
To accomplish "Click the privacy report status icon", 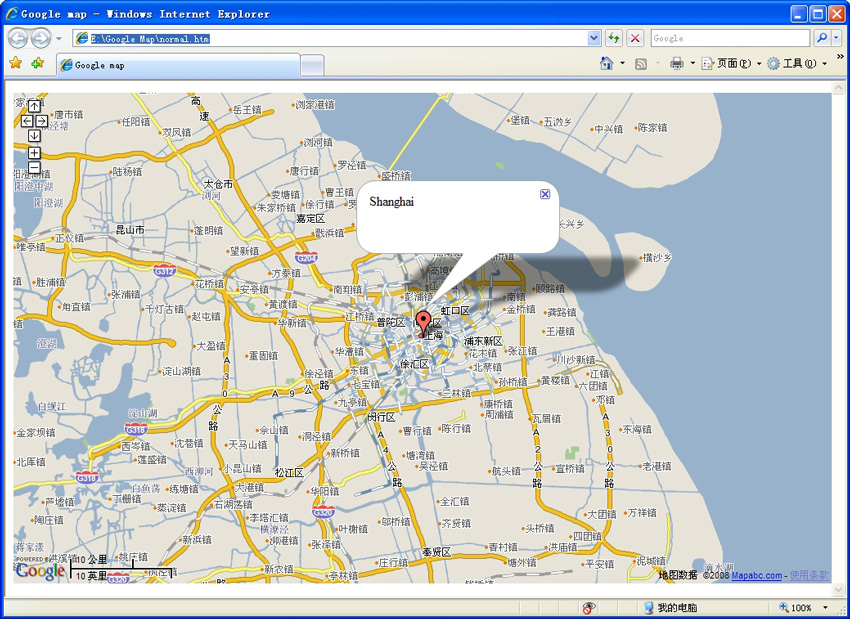I will click(589, 608).
